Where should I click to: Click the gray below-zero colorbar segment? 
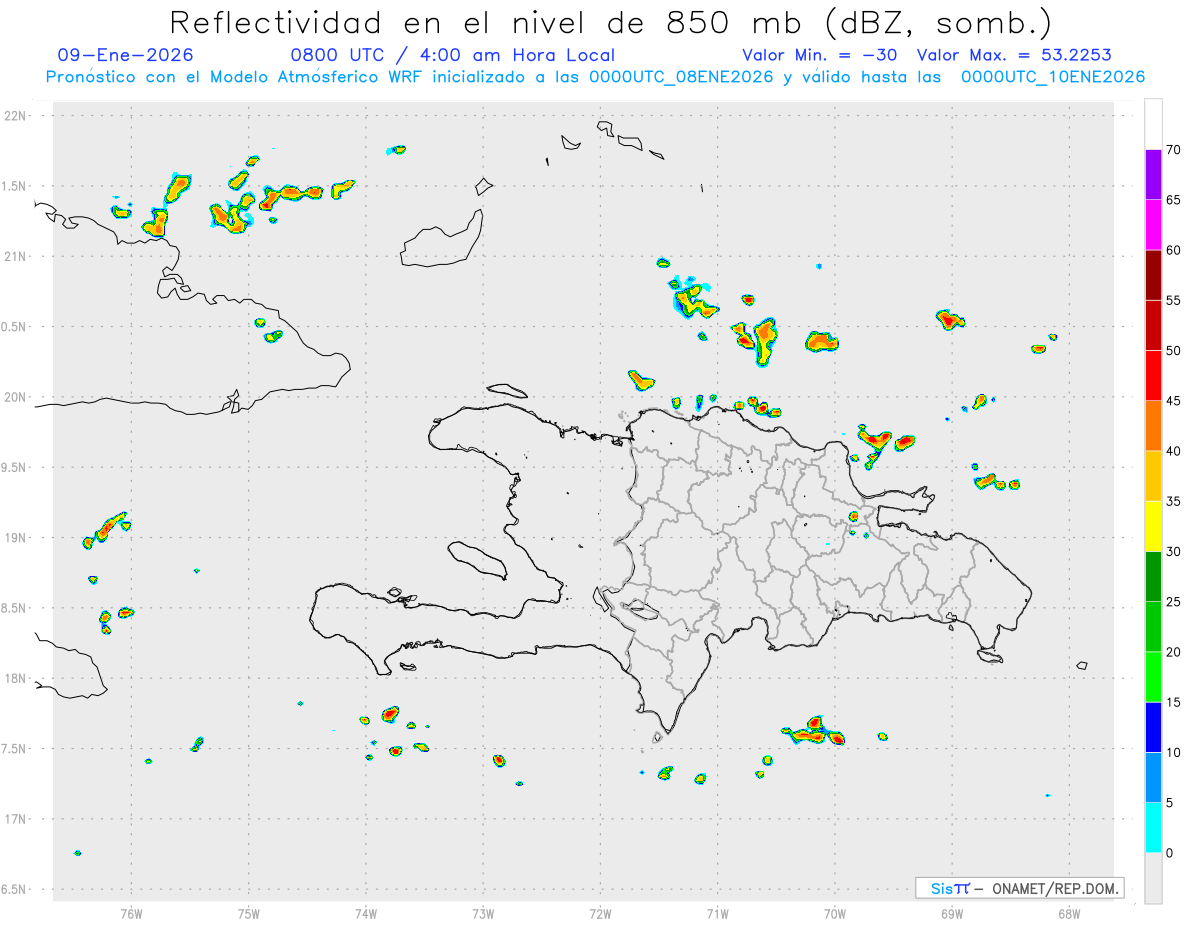point(1153,878)
